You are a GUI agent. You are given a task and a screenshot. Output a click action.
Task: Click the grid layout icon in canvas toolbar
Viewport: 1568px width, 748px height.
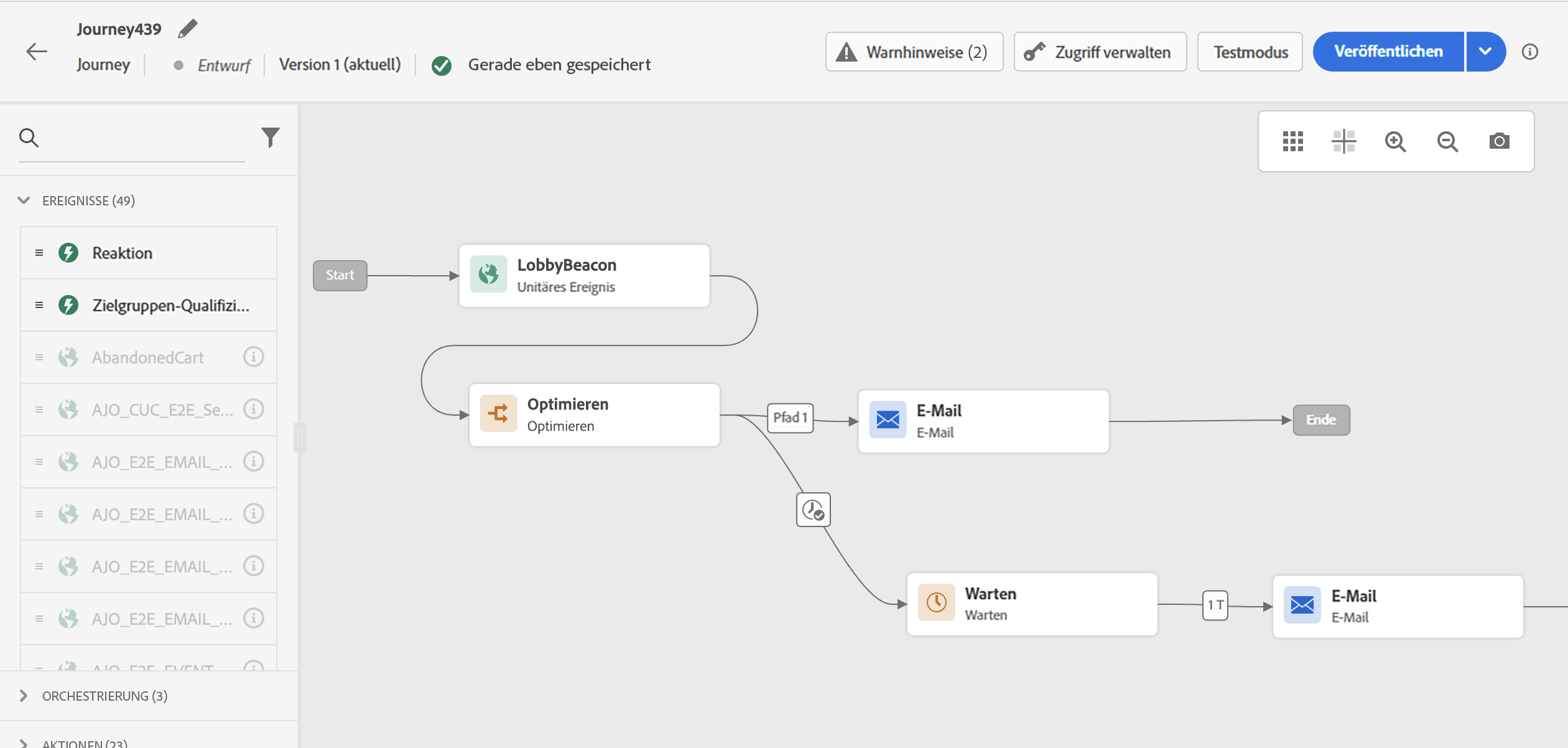[1292, 141]
